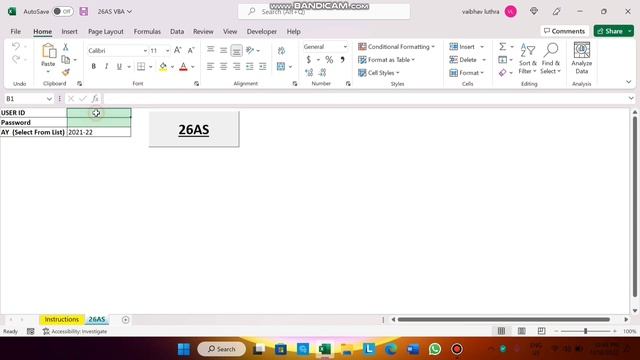Open the Calibri font name dropdown
This screenshot has height=360, width=640.
tap(145, 51)
